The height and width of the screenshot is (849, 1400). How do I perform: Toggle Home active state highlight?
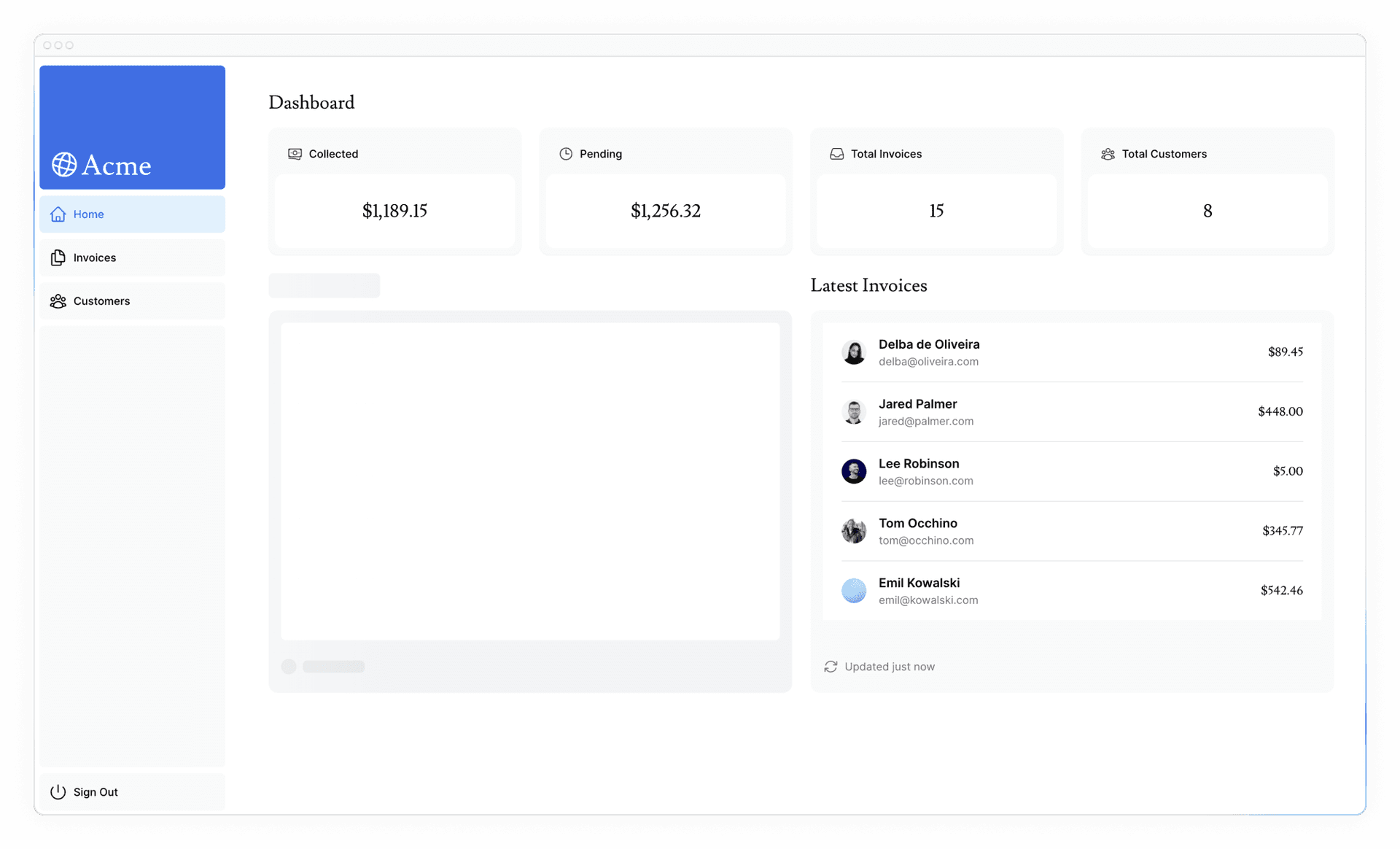tap(132, 214)
